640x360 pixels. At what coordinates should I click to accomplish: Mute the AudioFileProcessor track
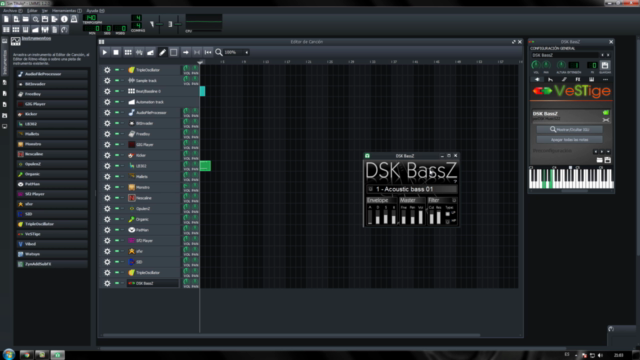[117, 112]
